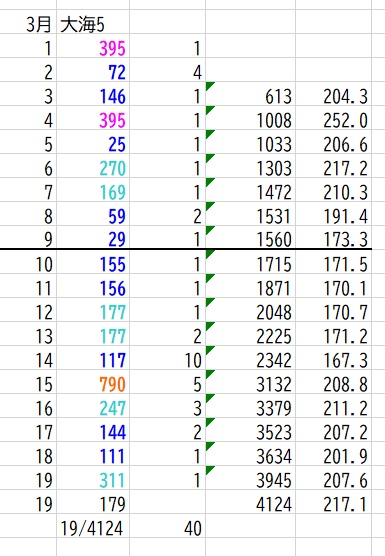This screenshot has height=556, width=385.
Task: Click the green triangle marker beside 3945
Action: click(209, 469)
